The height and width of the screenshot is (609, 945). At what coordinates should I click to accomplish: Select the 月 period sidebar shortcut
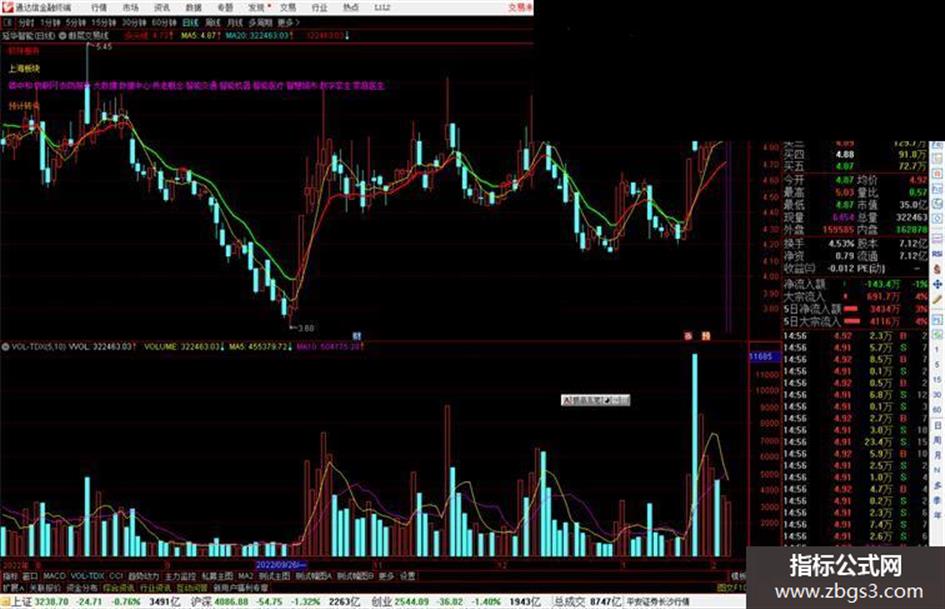click(x=937, y=456)
